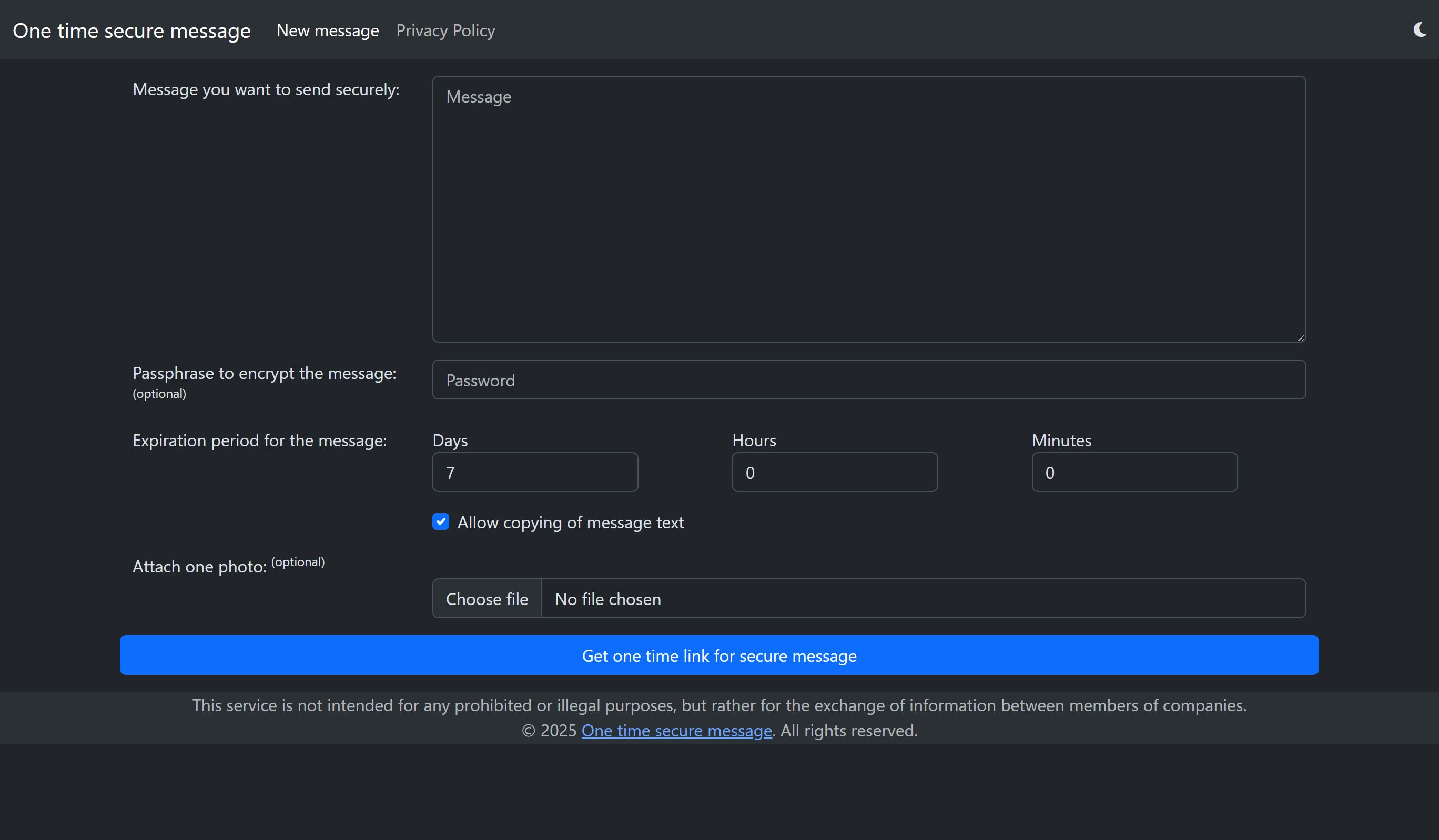Click the 'Passphrase to encrypt the message' label
Image resolution: width=1439 pixels, height=840 pixels.
[x=264, y=374]
